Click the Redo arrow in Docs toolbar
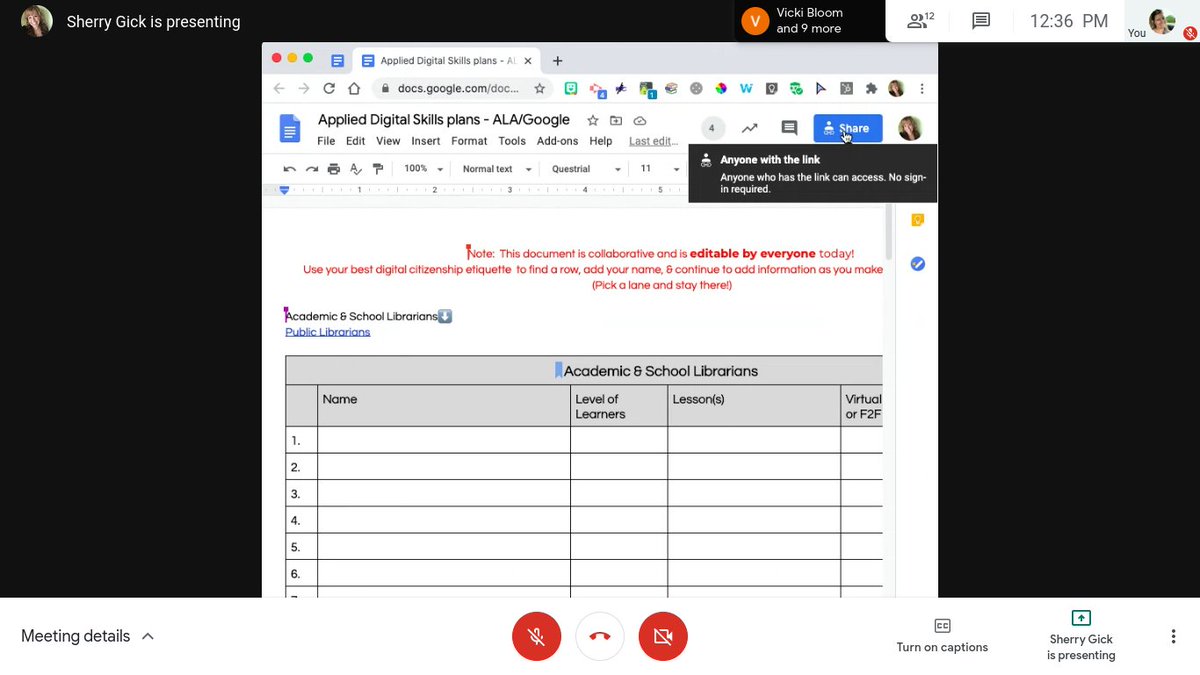Image resolution: width=1200 pixels, height=675 pixels. [x=311, y=169]
